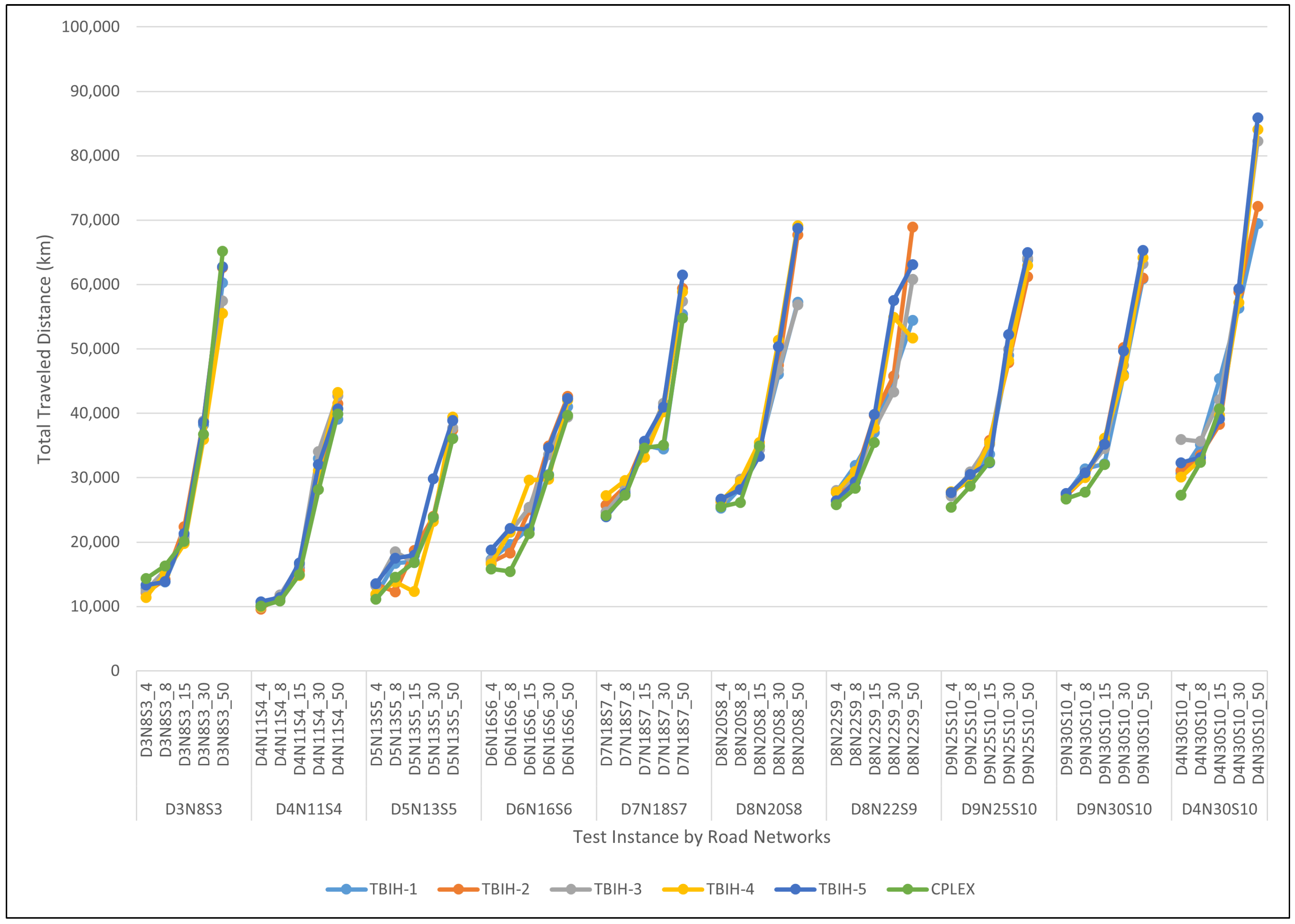Select the TBIH-3 legend label text
Image resolution: width=1295 pixels, height=924 pixels.
click(x=618, y=889)
